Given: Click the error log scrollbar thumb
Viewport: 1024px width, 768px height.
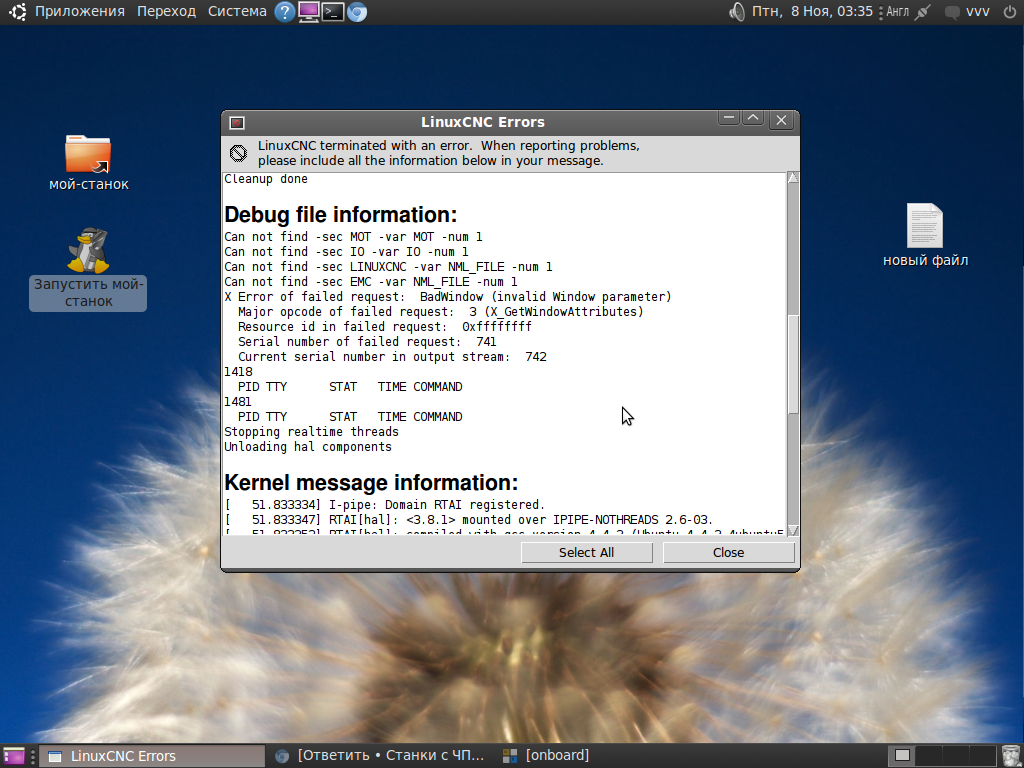Looking at the screenshot, I should (x=793, y=364).
